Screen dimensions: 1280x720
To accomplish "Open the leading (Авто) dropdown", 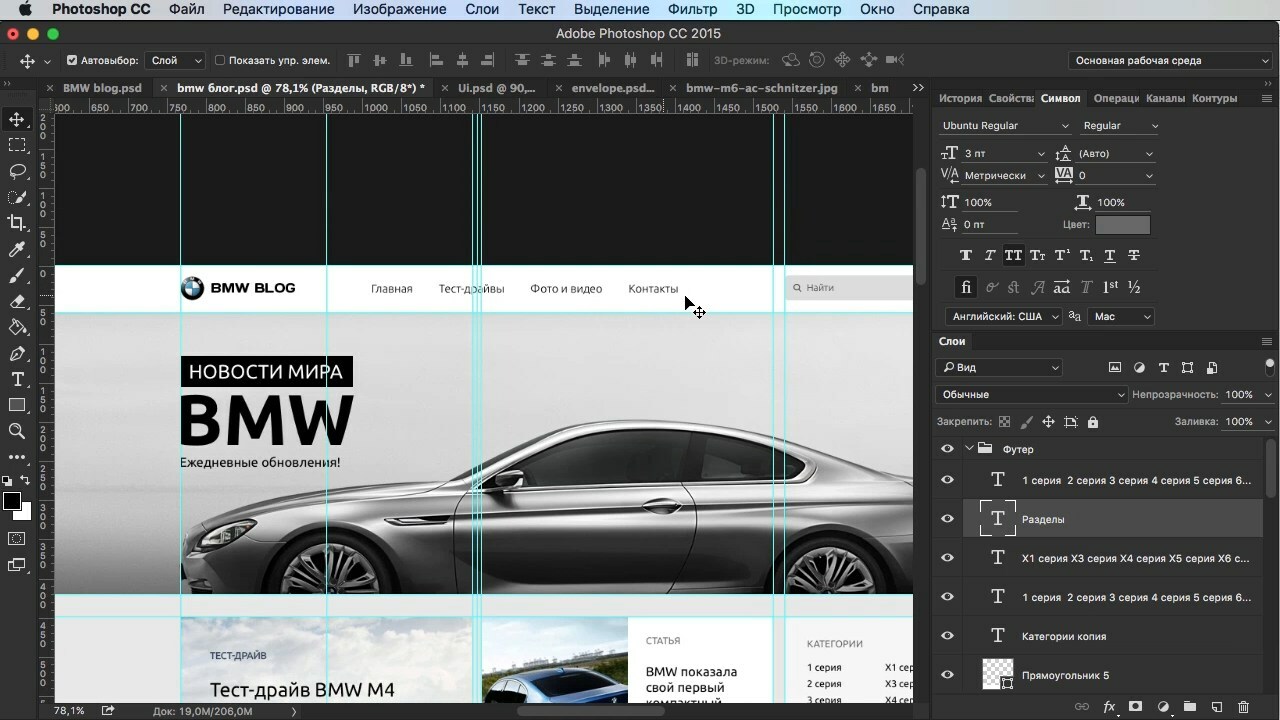I will point(1149,154).
